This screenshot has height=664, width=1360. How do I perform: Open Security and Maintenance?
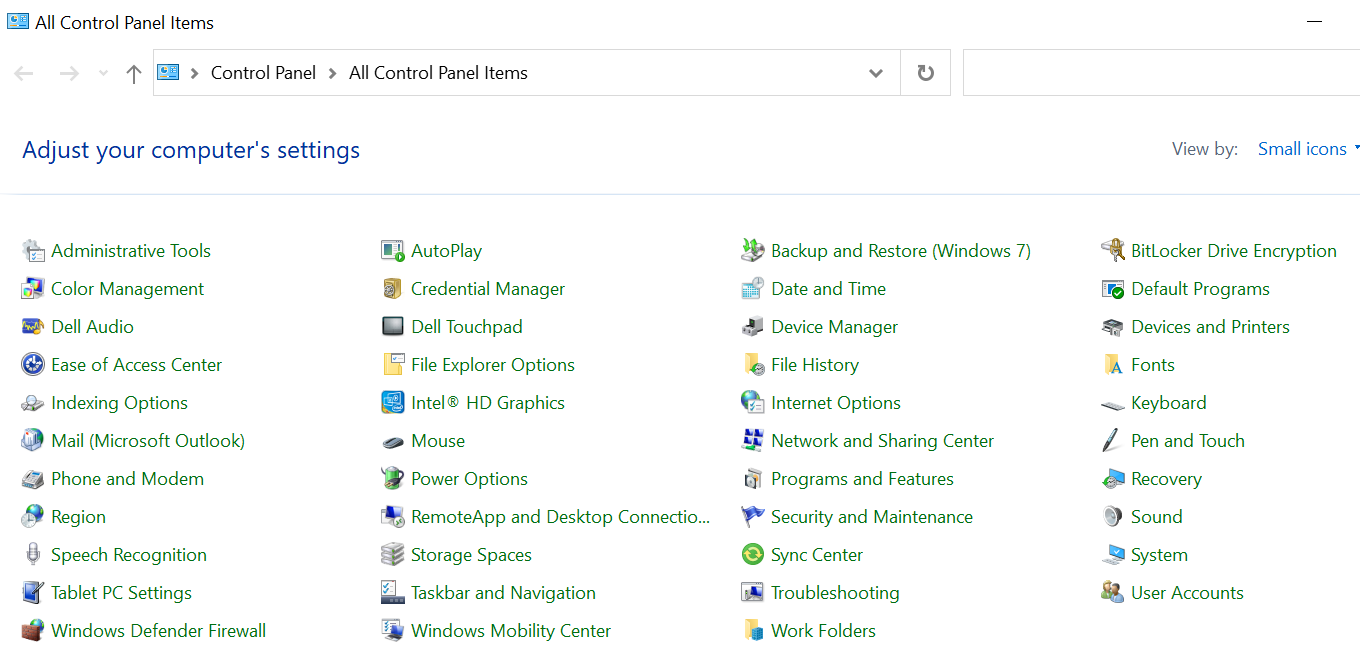[x=872, y=517]
